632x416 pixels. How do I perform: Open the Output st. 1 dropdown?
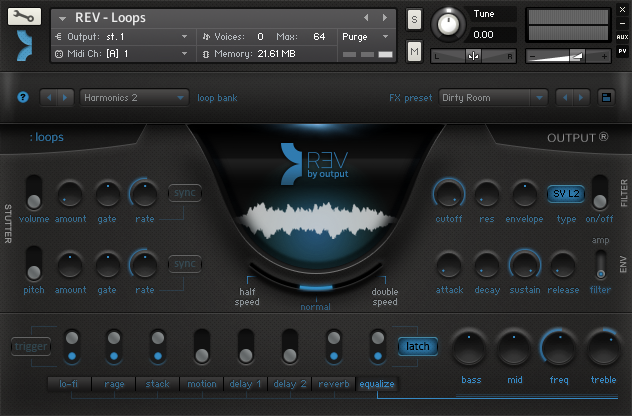coord(123,37)
